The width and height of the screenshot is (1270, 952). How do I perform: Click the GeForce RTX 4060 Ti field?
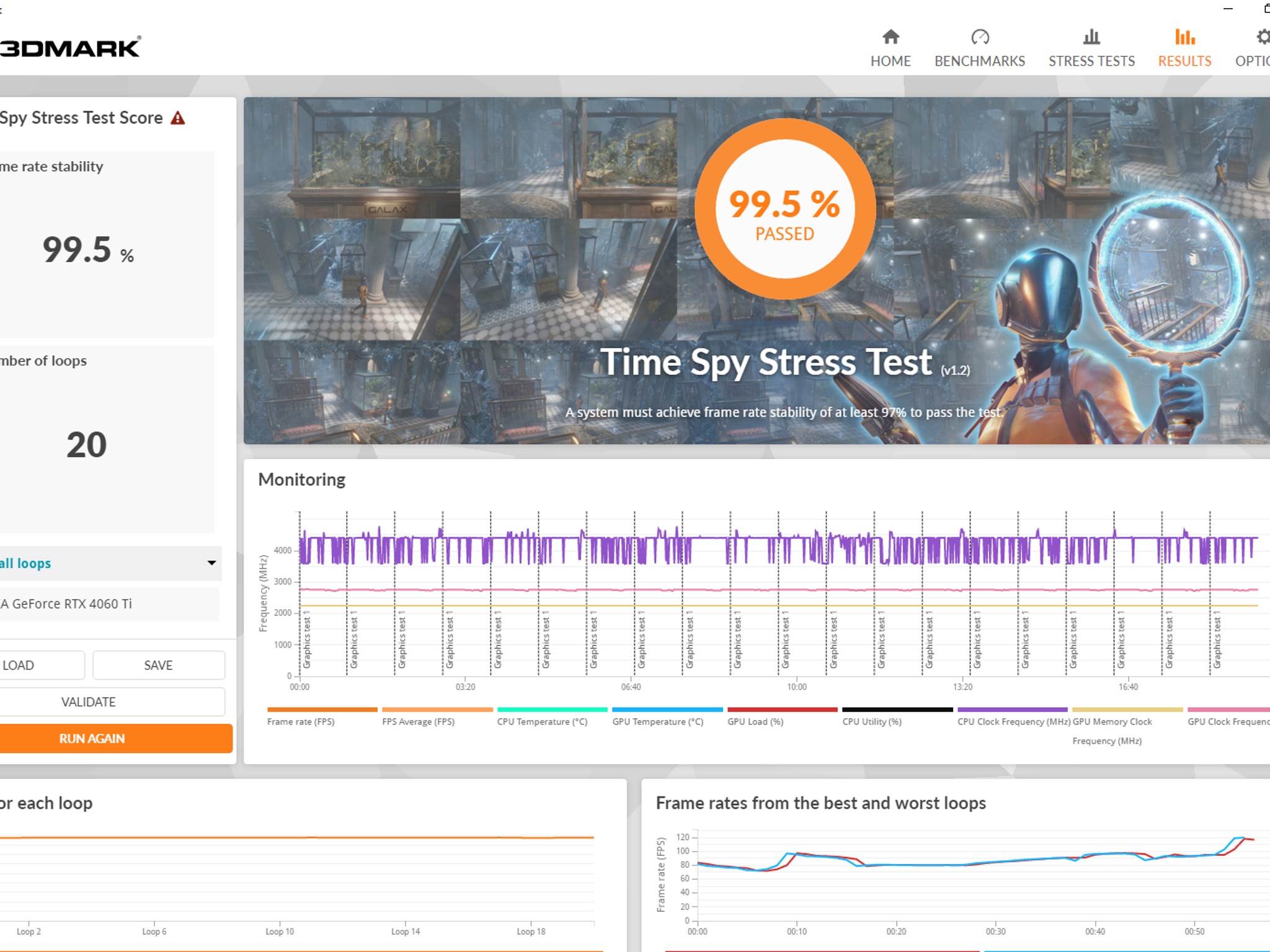pyautogui.click(x=109, y=604)
